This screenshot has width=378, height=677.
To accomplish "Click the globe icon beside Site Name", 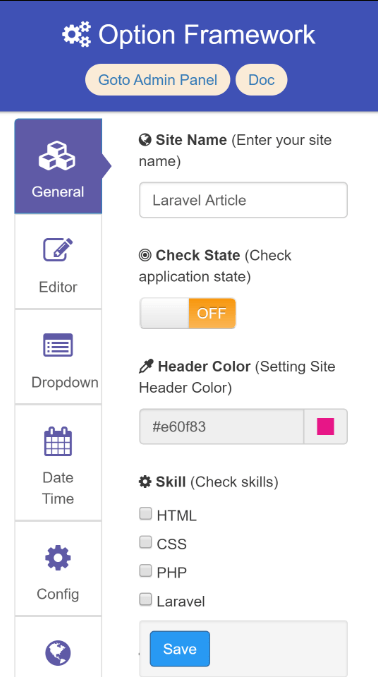I will (x=145, y=140).
